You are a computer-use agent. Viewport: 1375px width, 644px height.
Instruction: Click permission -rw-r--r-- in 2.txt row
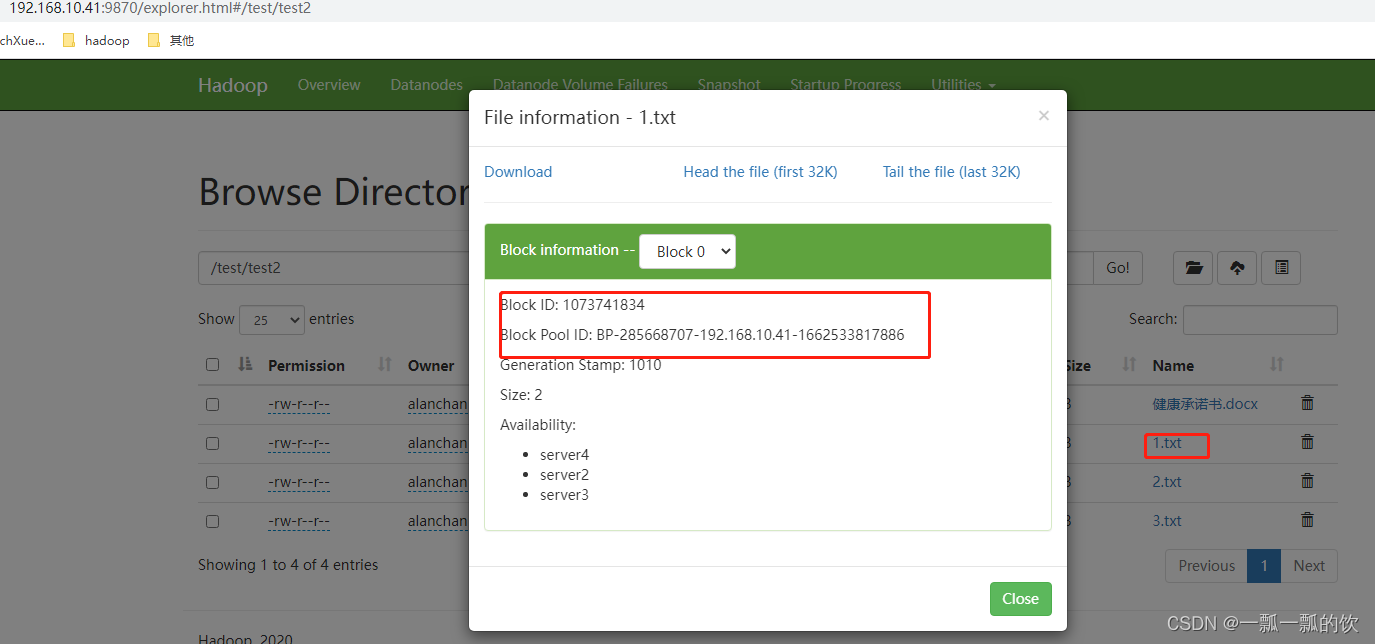(299, 482)
